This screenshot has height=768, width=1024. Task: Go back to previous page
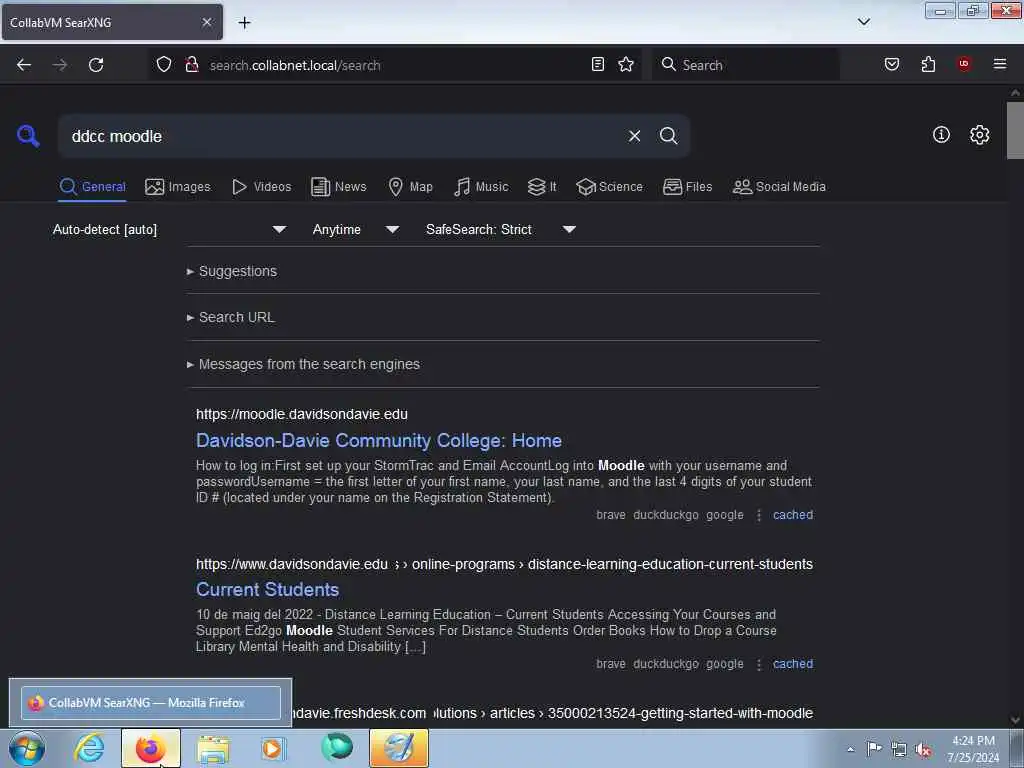pyautogui.click(x=24, y=65)
